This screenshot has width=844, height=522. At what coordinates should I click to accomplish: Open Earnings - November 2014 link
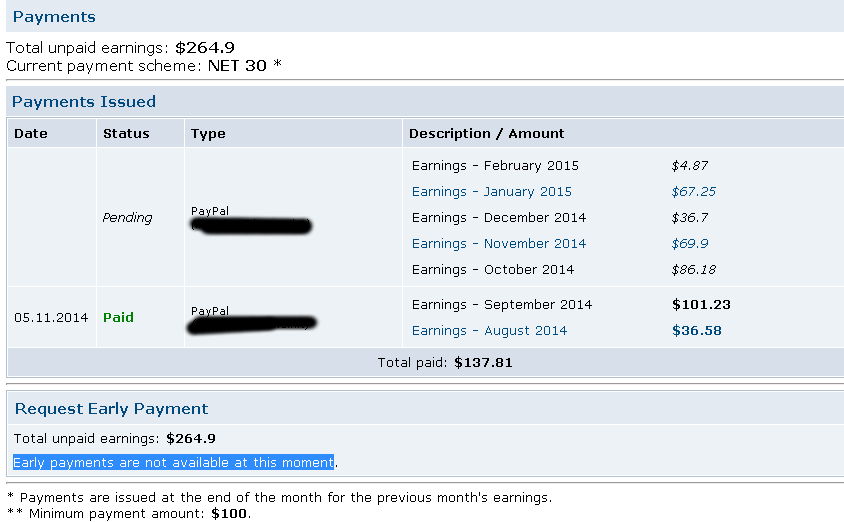pyautogui.click(x=498, y=244)
